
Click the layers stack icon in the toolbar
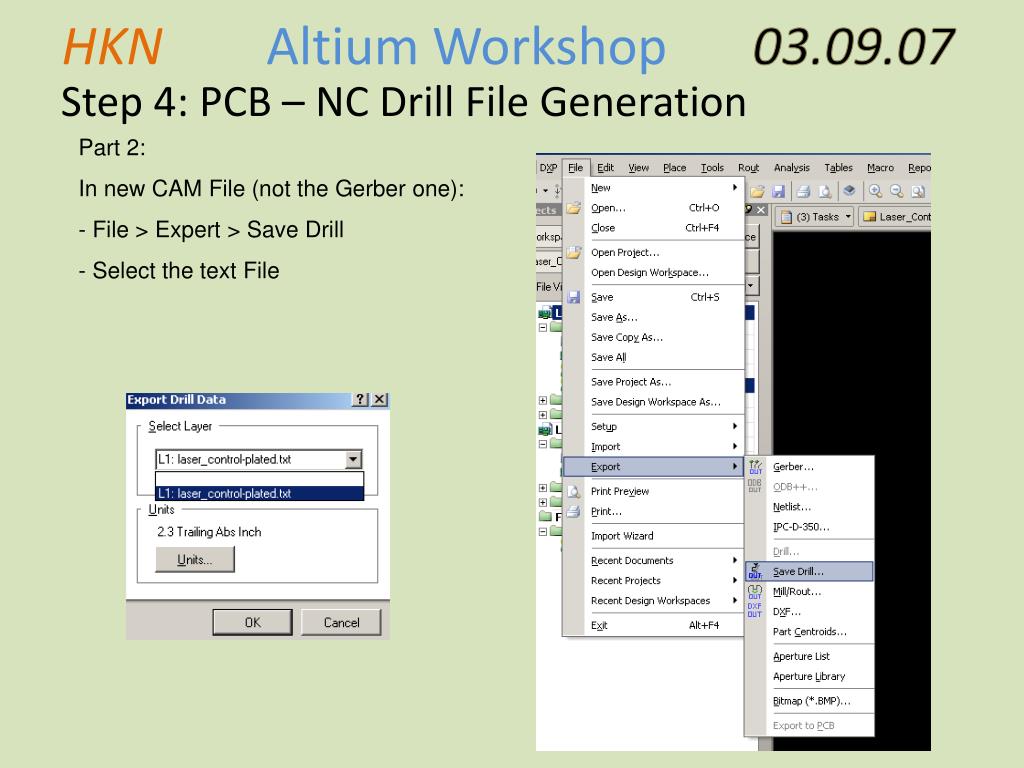[849, 191]
